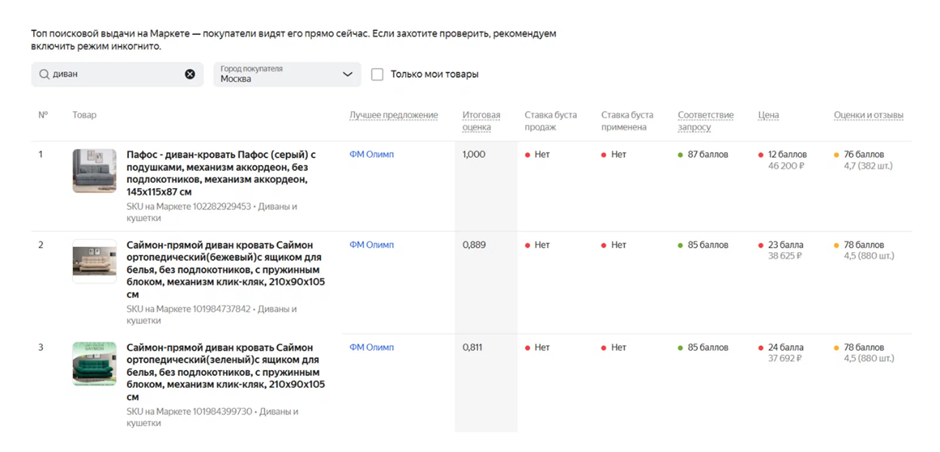Open ФМ Олимп link in row 1
This screenshot has width=940, height=452.
point(372,154)
